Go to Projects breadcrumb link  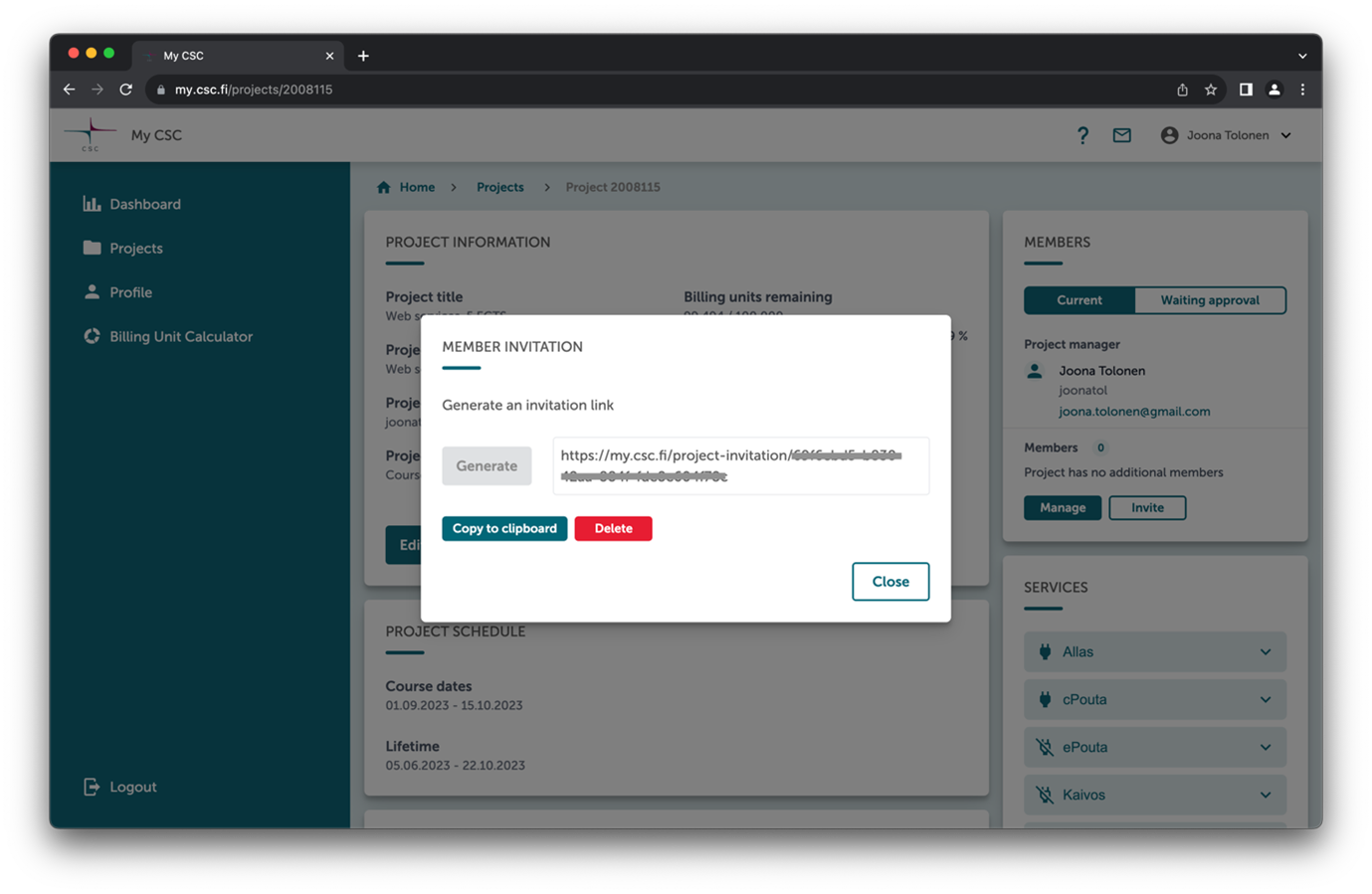click(499, 187)
